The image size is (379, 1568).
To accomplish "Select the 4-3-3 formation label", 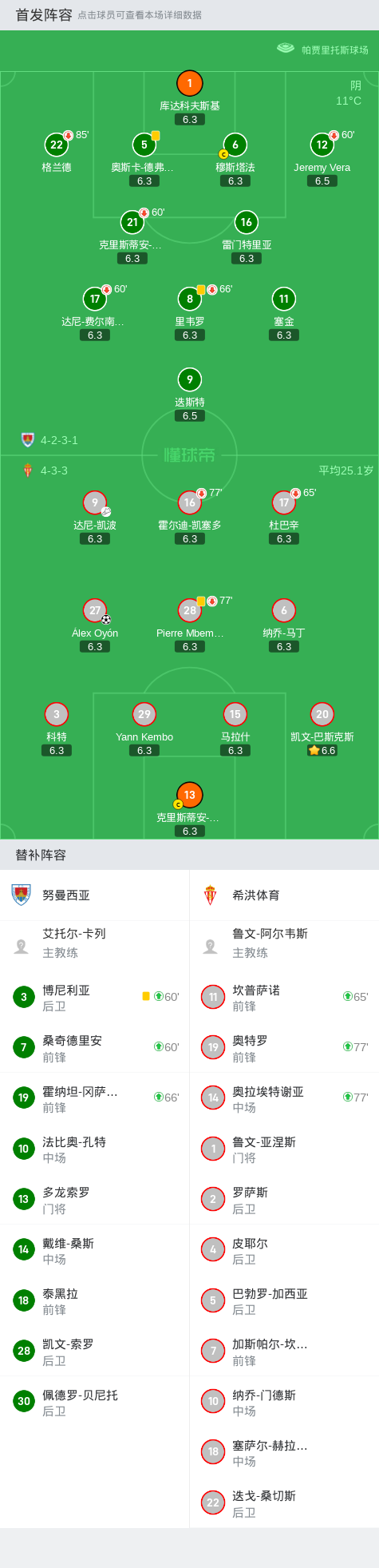I will point(54,470).
